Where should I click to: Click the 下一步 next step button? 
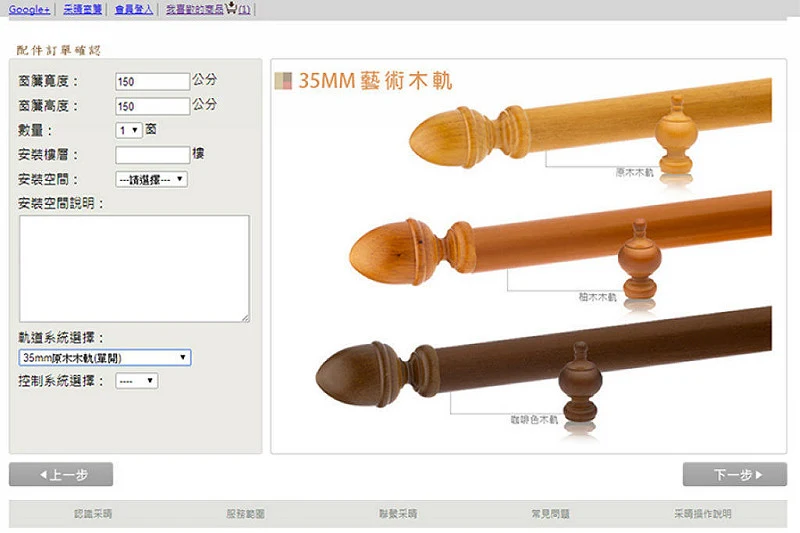click(735, 474)
